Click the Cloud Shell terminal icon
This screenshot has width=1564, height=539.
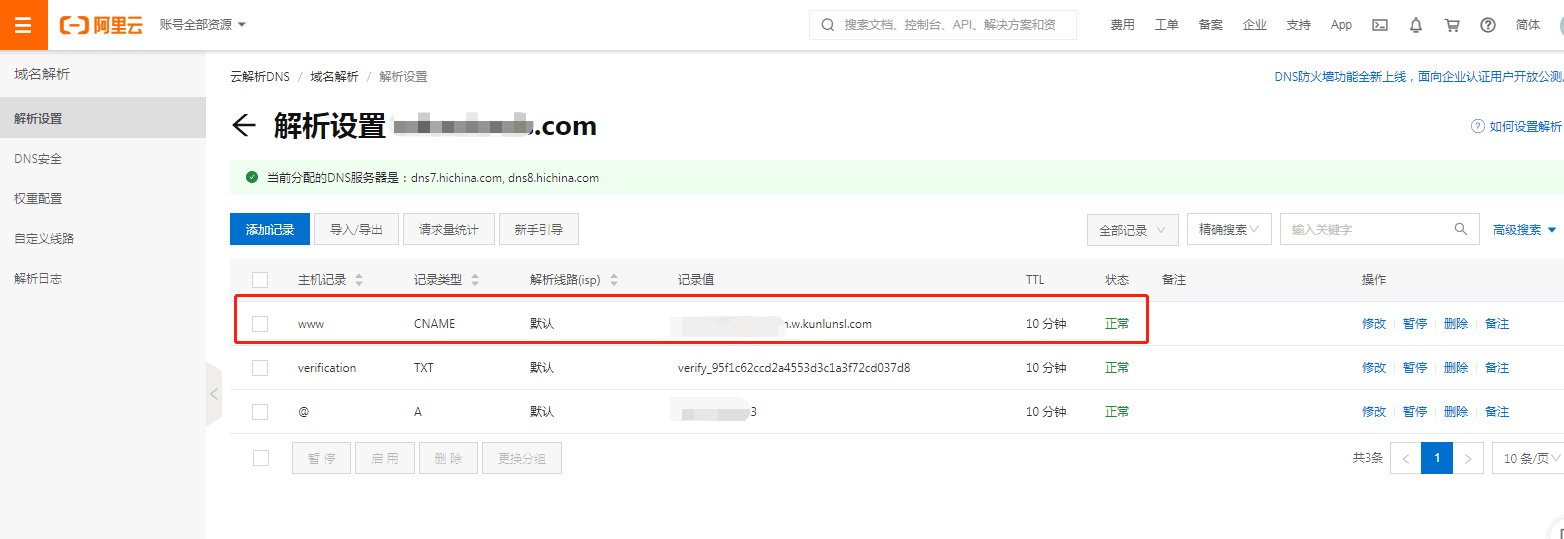click(x=1379, y=25)
